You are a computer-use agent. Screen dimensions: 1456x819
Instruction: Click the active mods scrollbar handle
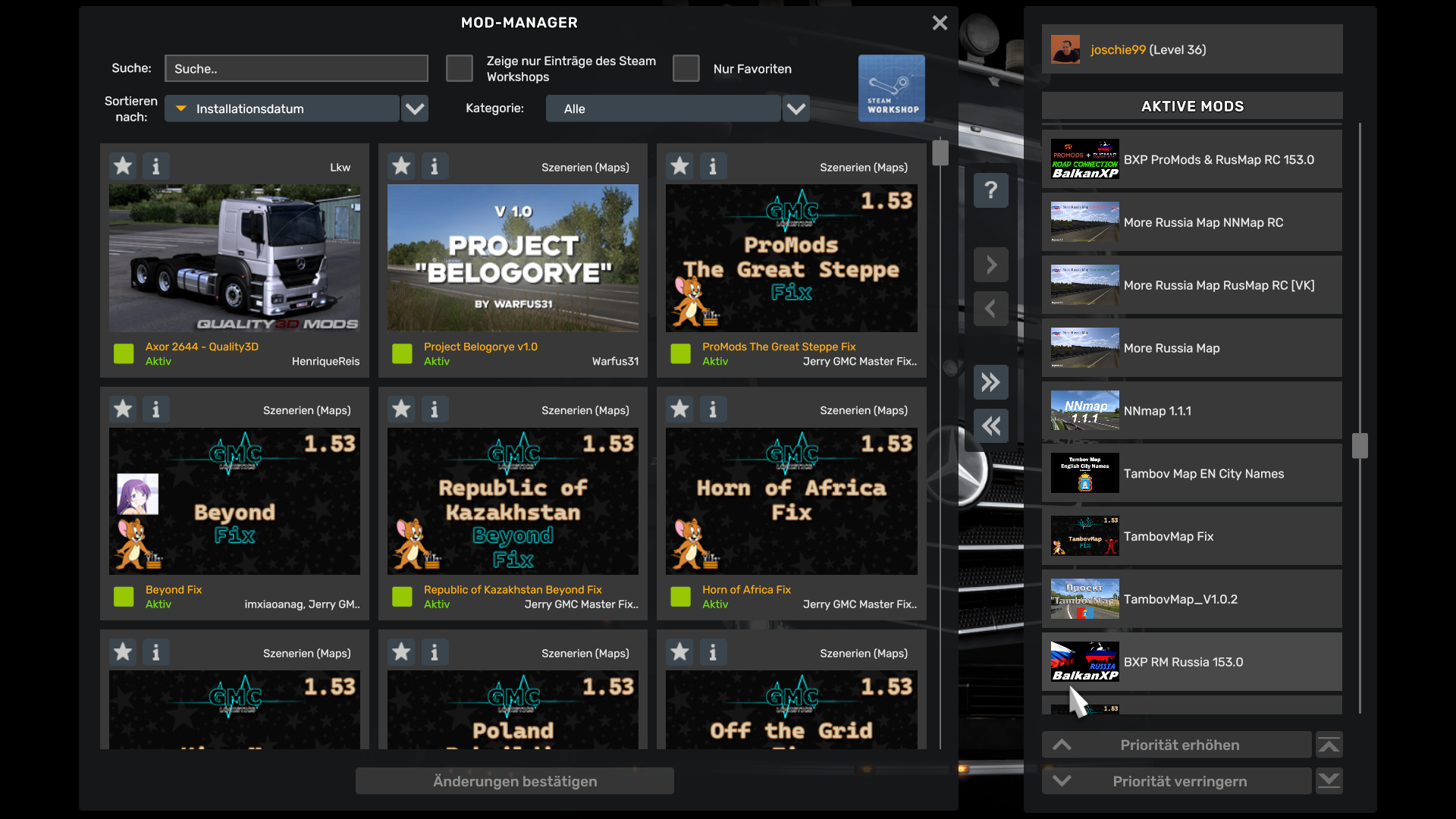(1360, 446)
